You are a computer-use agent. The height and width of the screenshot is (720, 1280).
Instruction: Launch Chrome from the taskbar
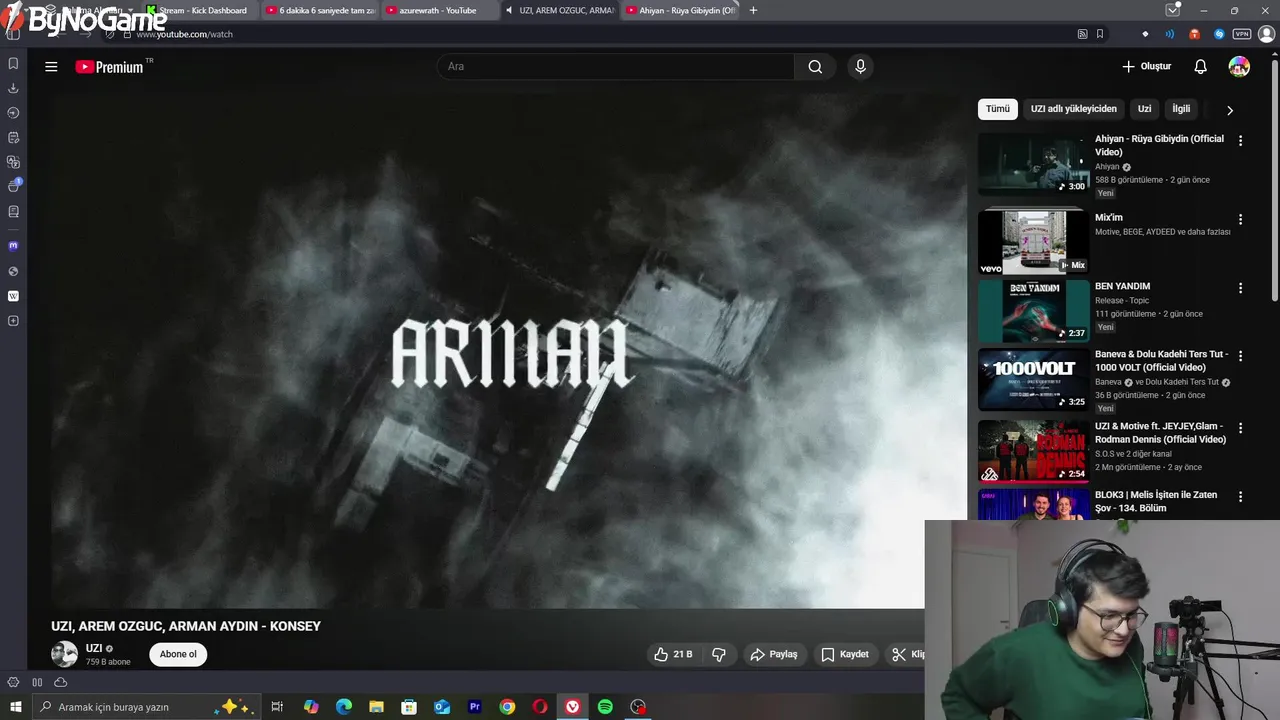click(x=507, y=707)
